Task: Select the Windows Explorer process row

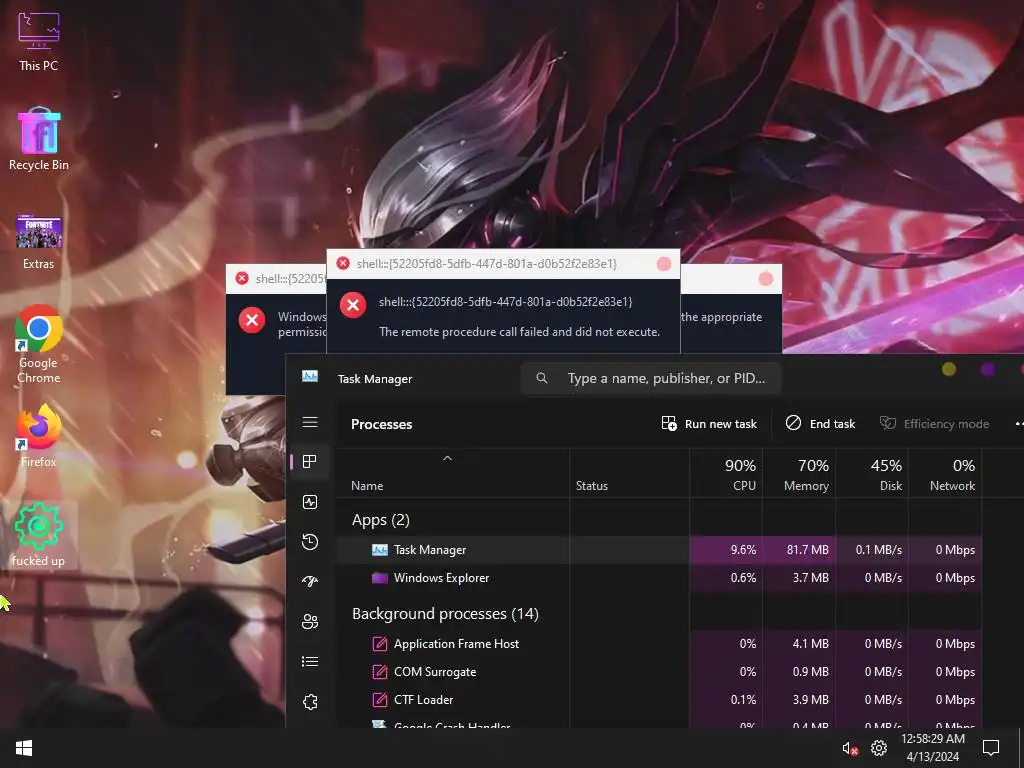Action: [660, 578]
